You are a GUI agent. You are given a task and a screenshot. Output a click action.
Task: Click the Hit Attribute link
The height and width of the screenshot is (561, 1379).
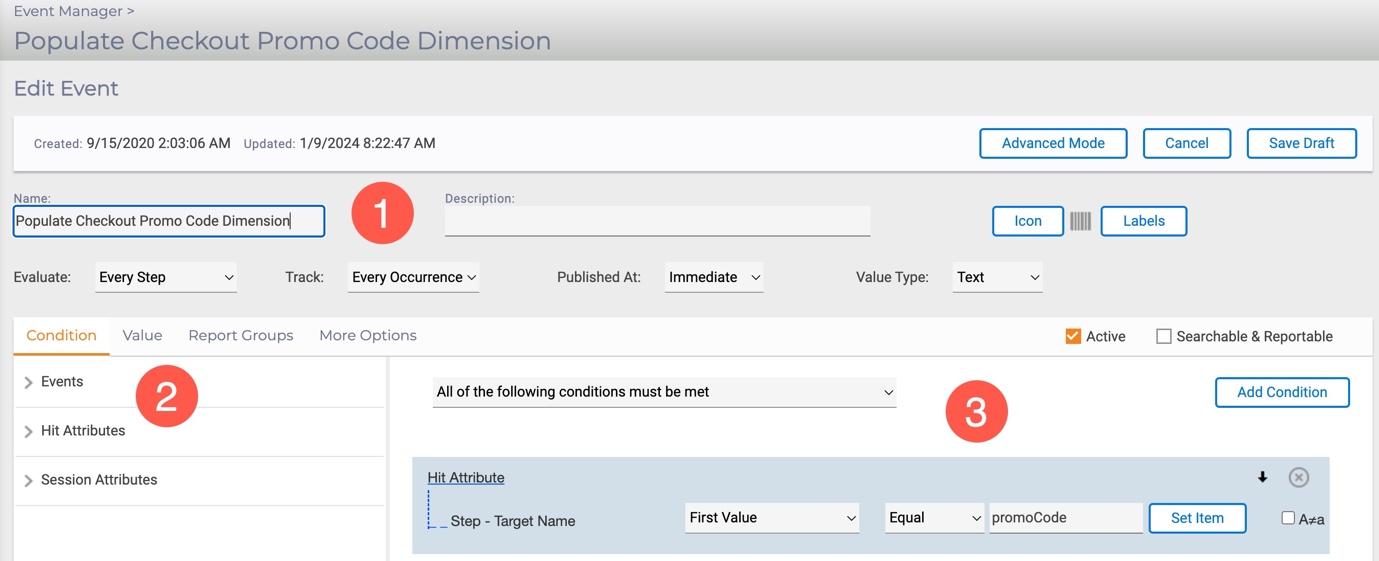[x=466, y=478]
